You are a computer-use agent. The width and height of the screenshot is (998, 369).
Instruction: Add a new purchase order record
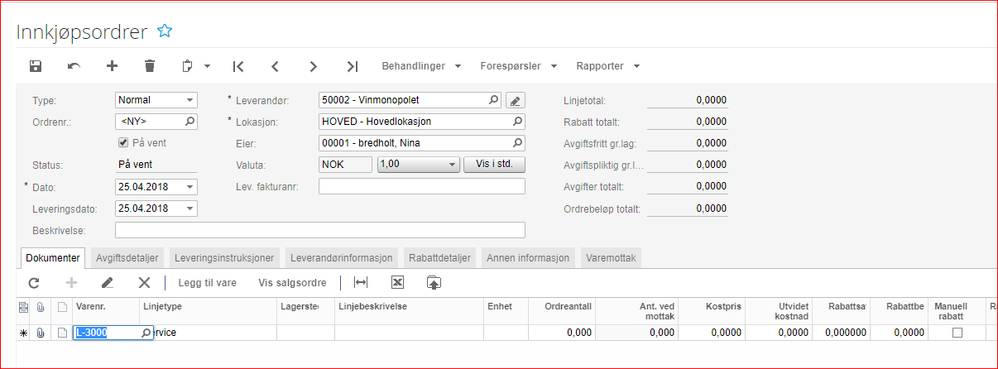[112, 66]
